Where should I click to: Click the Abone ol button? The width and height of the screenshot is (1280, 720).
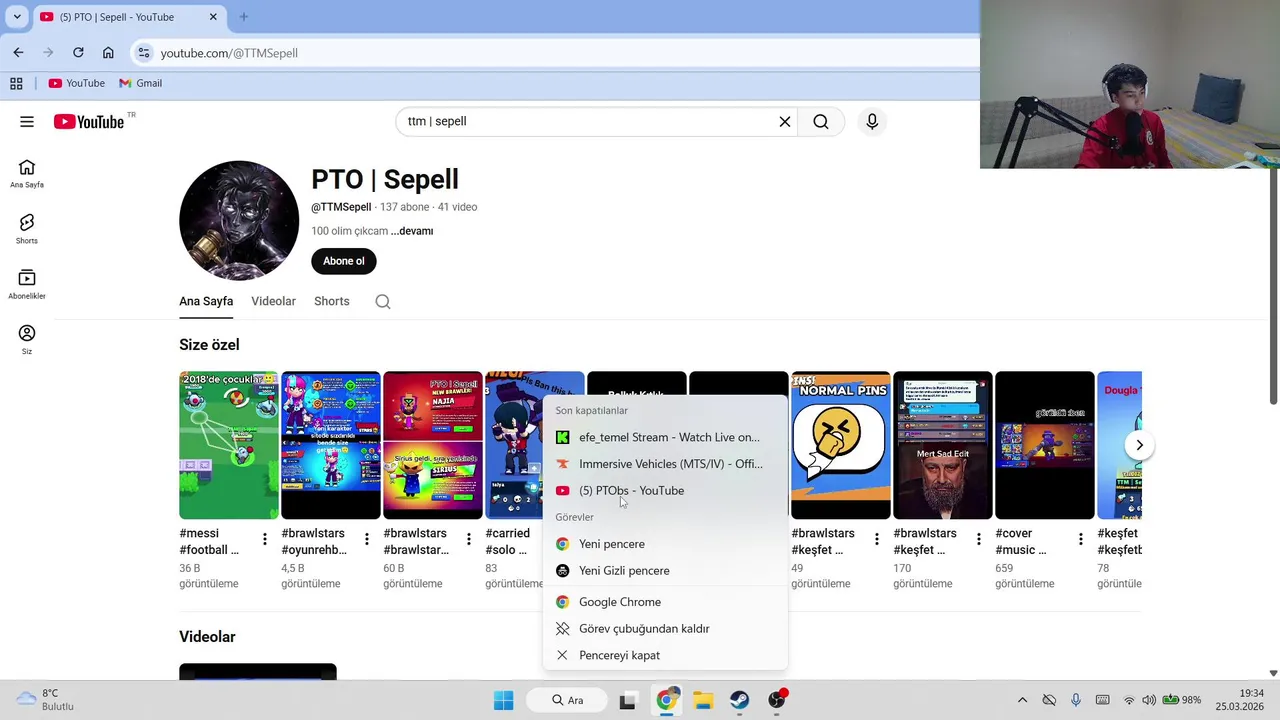point(344,261)
